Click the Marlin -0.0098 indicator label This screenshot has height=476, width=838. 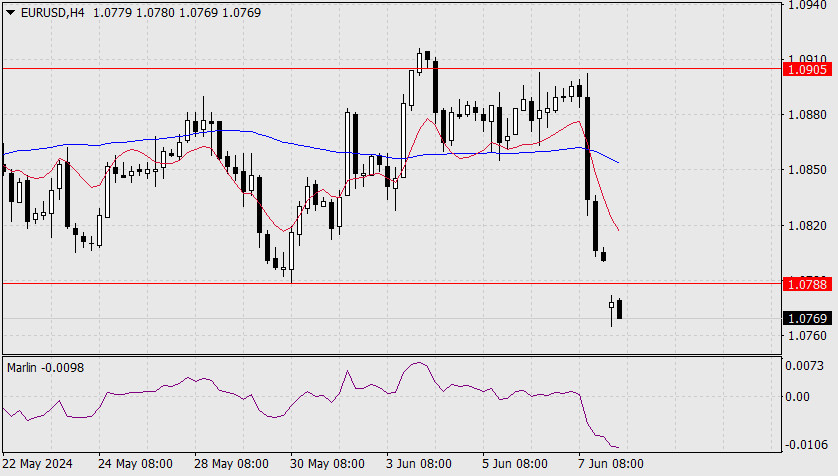45,368
